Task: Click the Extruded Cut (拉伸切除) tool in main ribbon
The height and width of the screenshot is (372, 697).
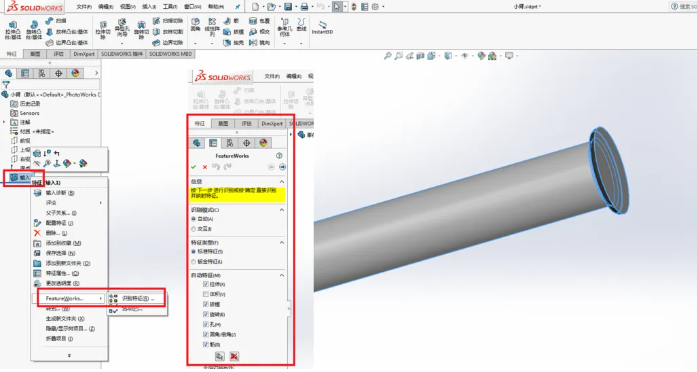Action: click(x=103, y=29)
